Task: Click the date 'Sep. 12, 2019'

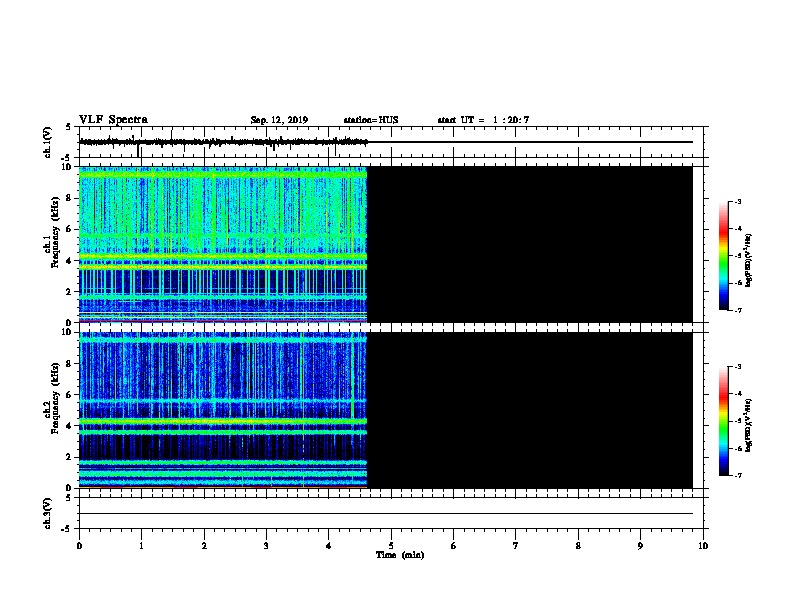Action: [x=279, y=120]
